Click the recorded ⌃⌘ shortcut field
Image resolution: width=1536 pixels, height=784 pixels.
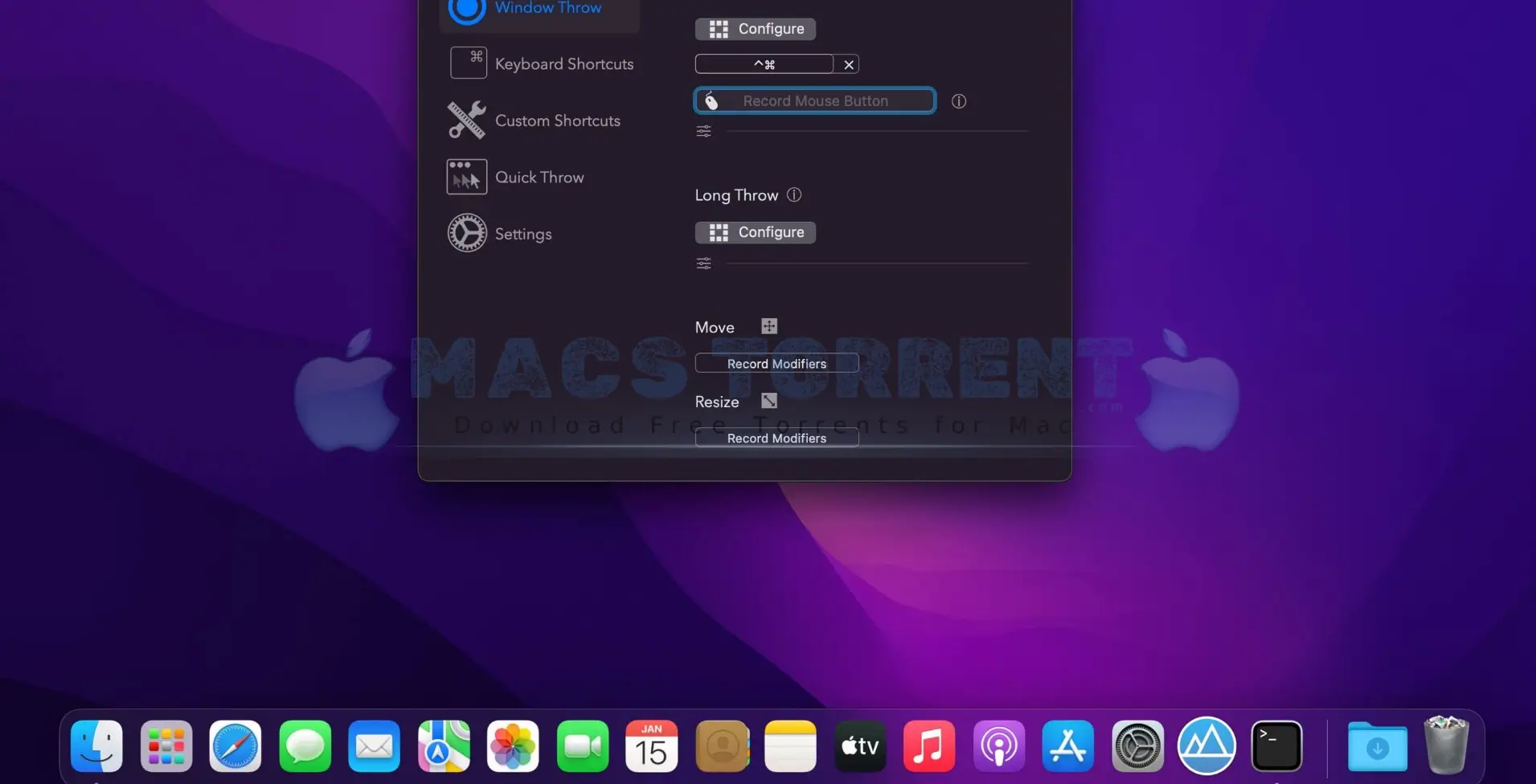coord(764,64)
